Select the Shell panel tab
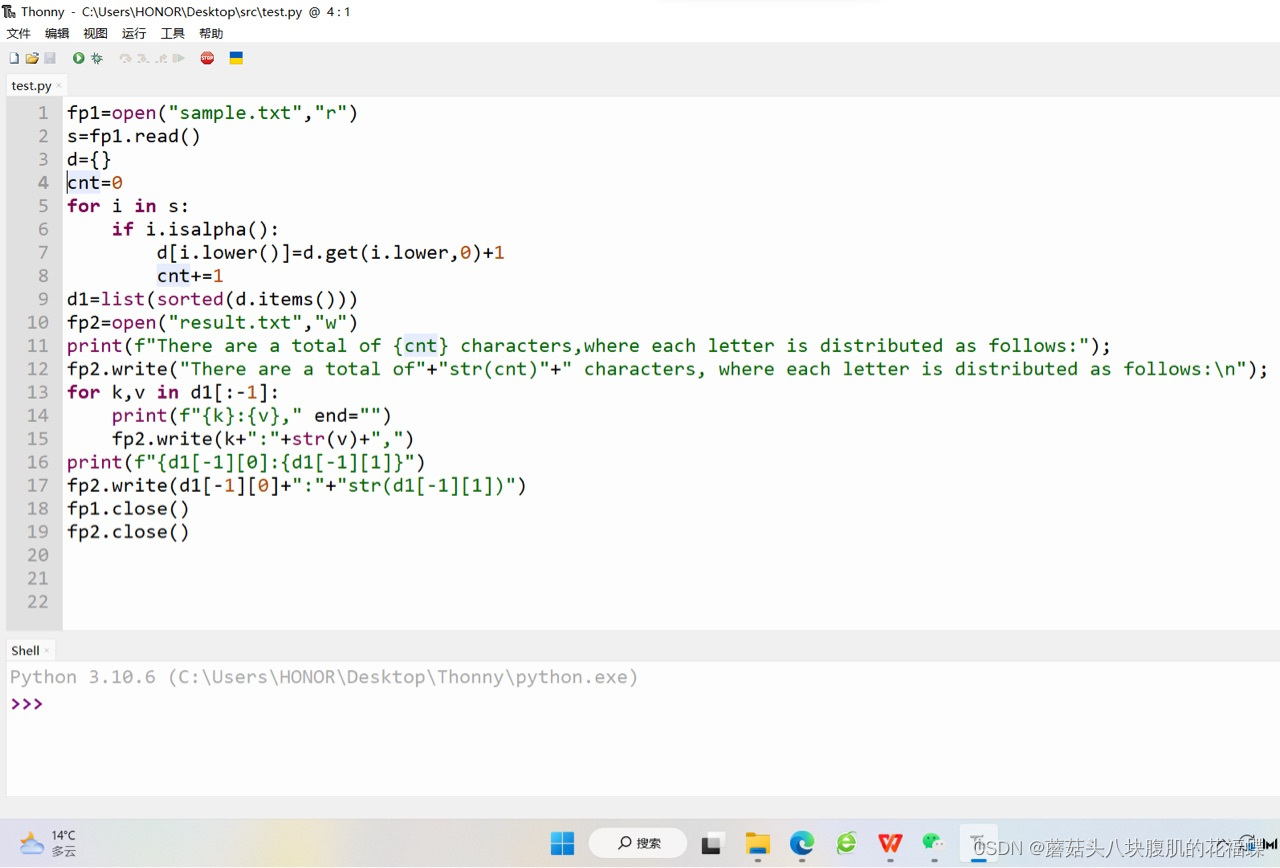The image size is (1280, 868). [25, 650]
